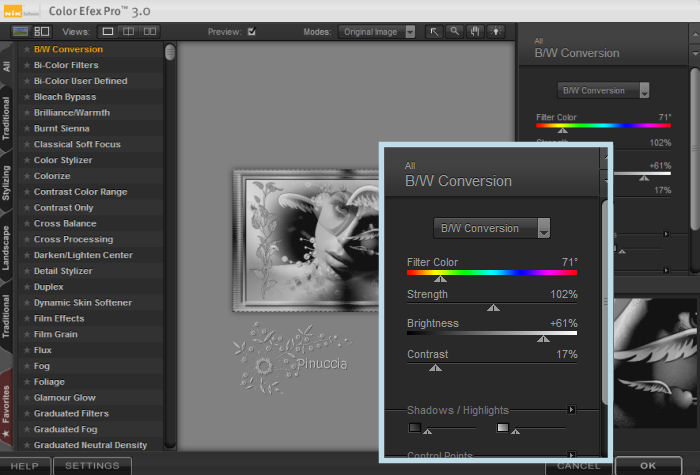This screenshot has height=475, width=700.
Task: Open the SETTINGS button
Action: point(92,466)
